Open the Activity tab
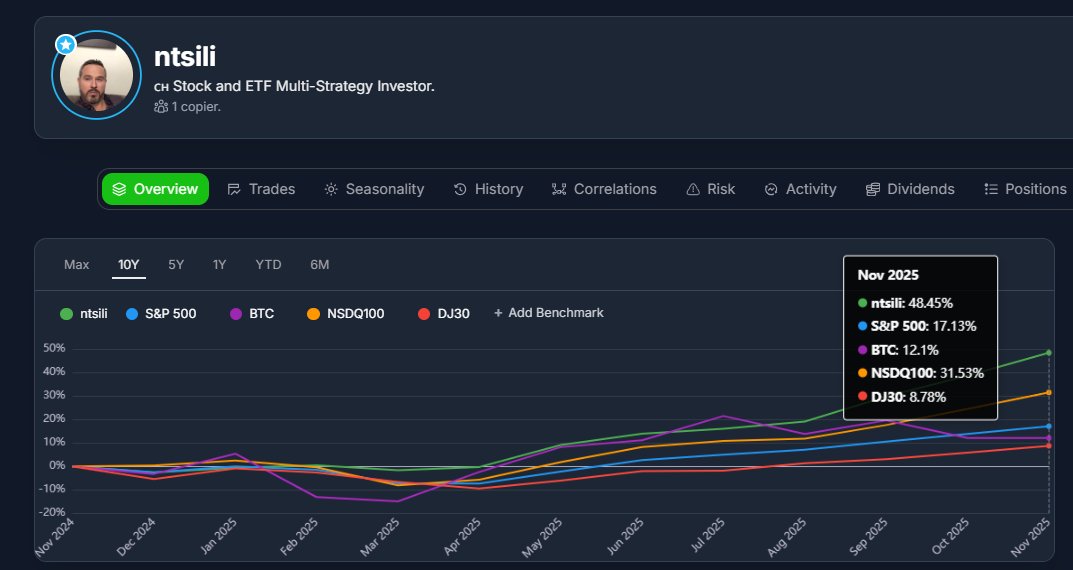 pyautogui.click(x=801, y=189)
